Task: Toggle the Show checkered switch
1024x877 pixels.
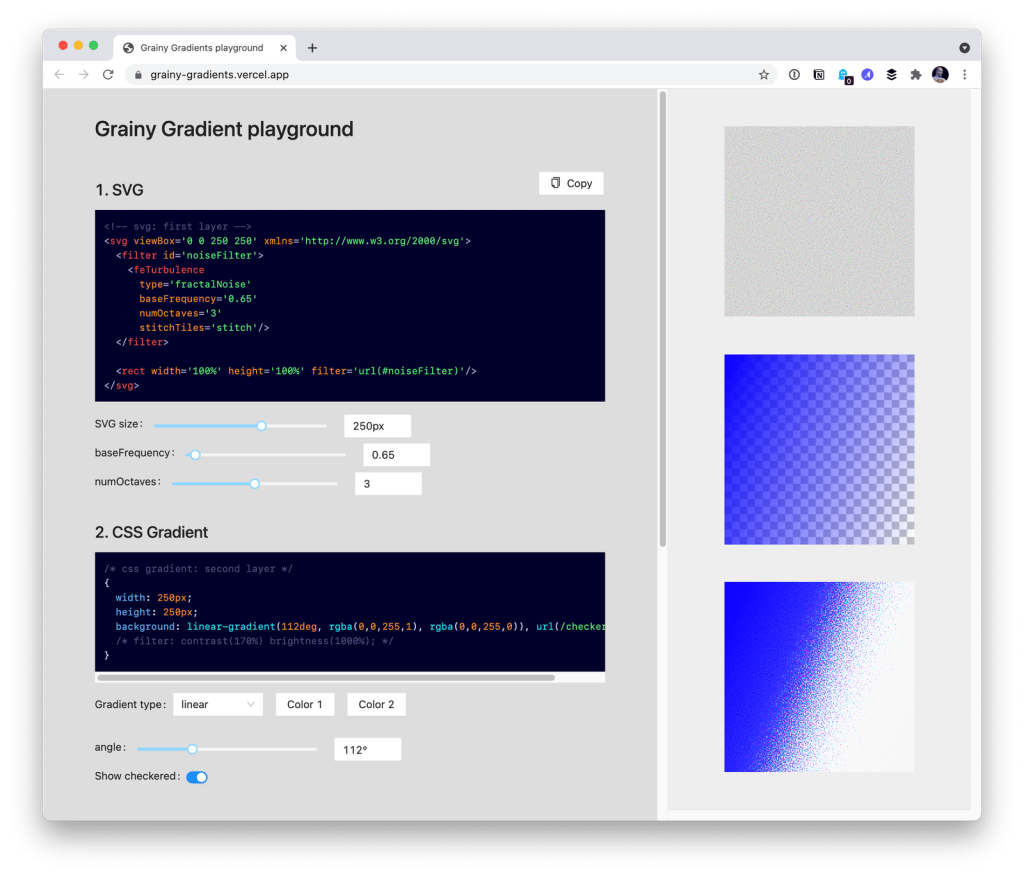Action: pos(197,777)
